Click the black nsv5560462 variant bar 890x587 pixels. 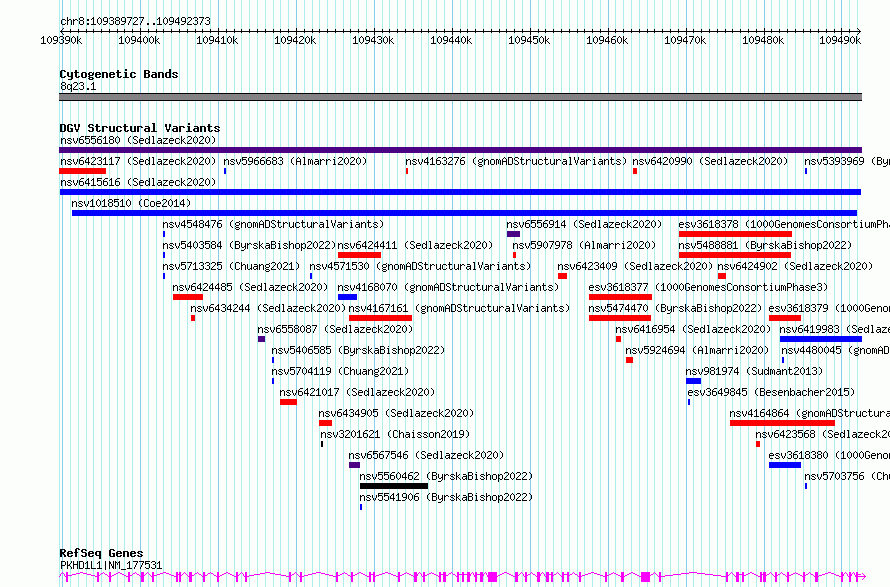(x=394, y=486)
